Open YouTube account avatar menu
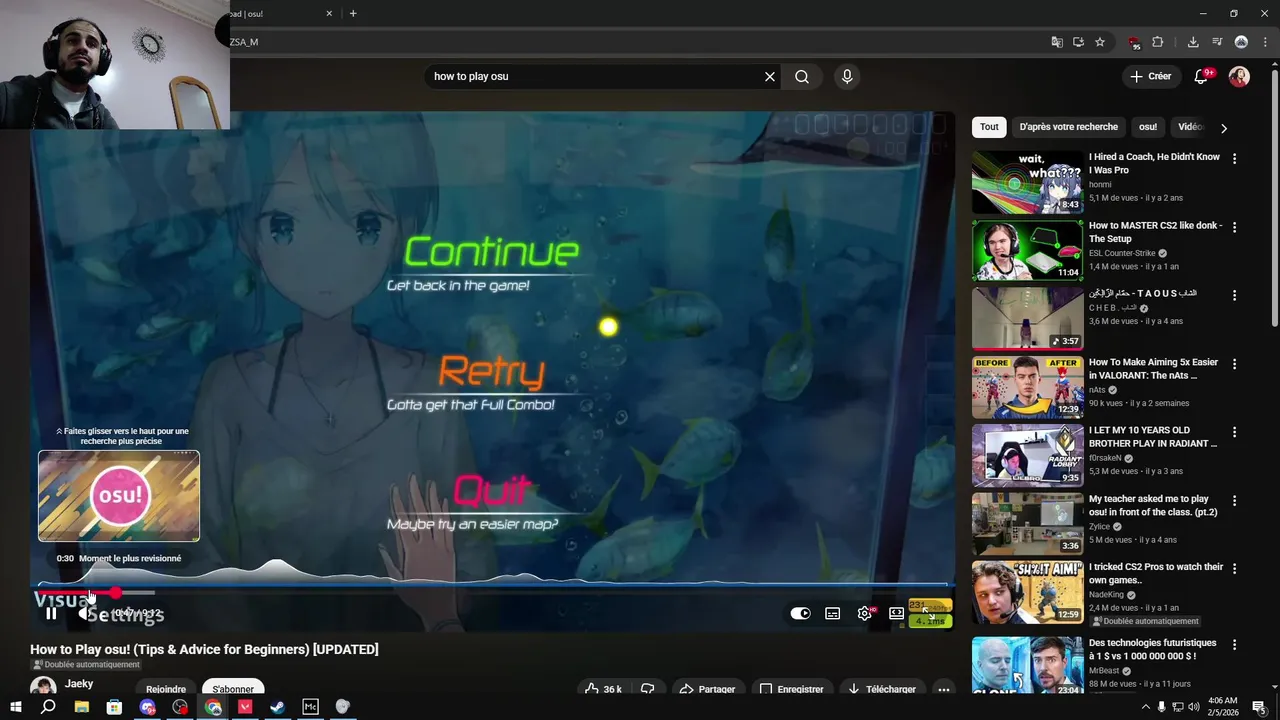 (x=1239, y=77)
